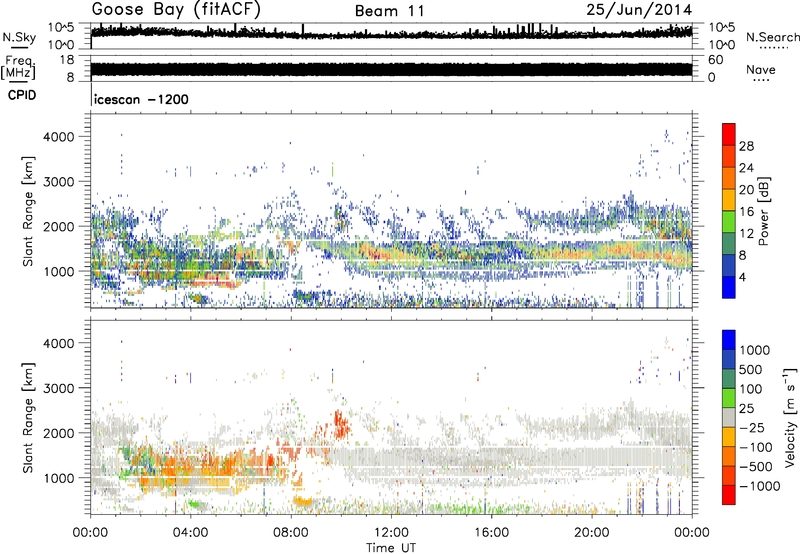
Task: Click the '1000' tick on the velocity colorbar
Action: click(x=755, y=350)
